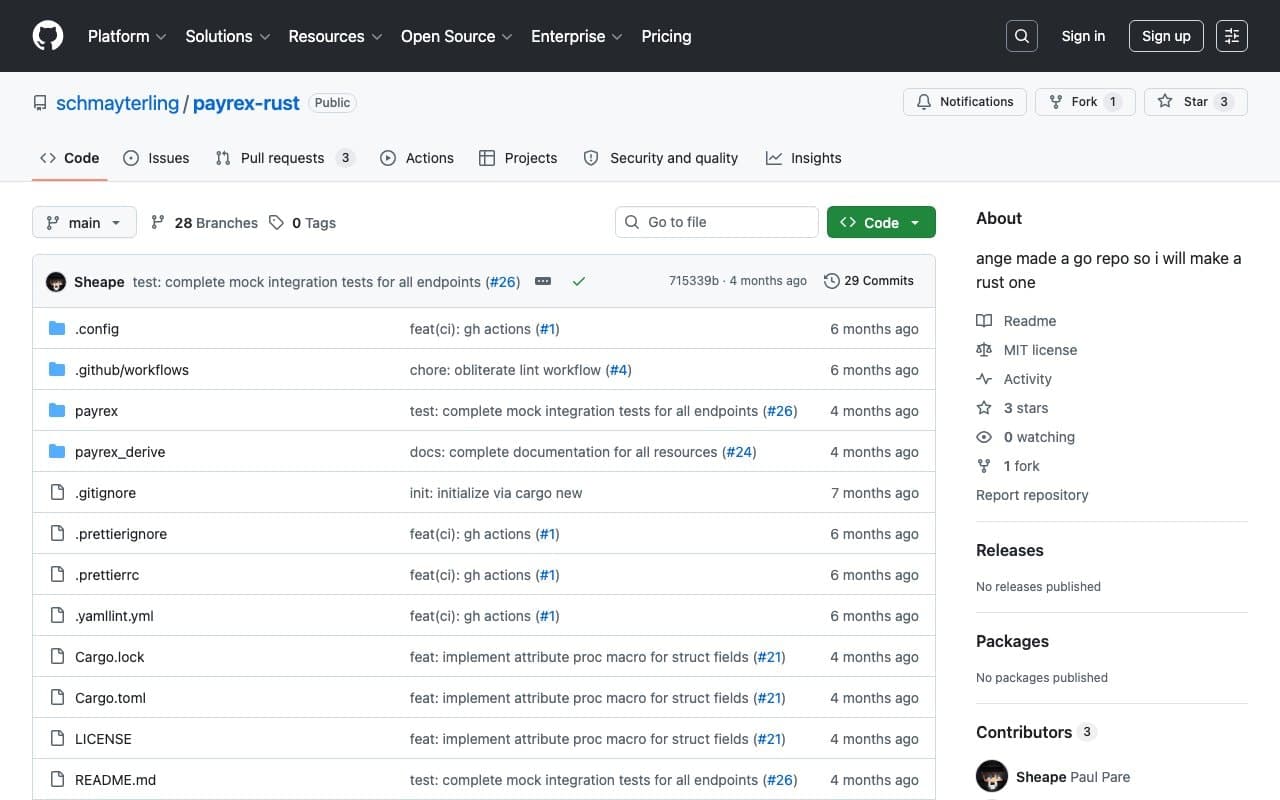Click the Sign up button
The width and height of the screenshot is (1280, 800).
[x=1166, y=36]
